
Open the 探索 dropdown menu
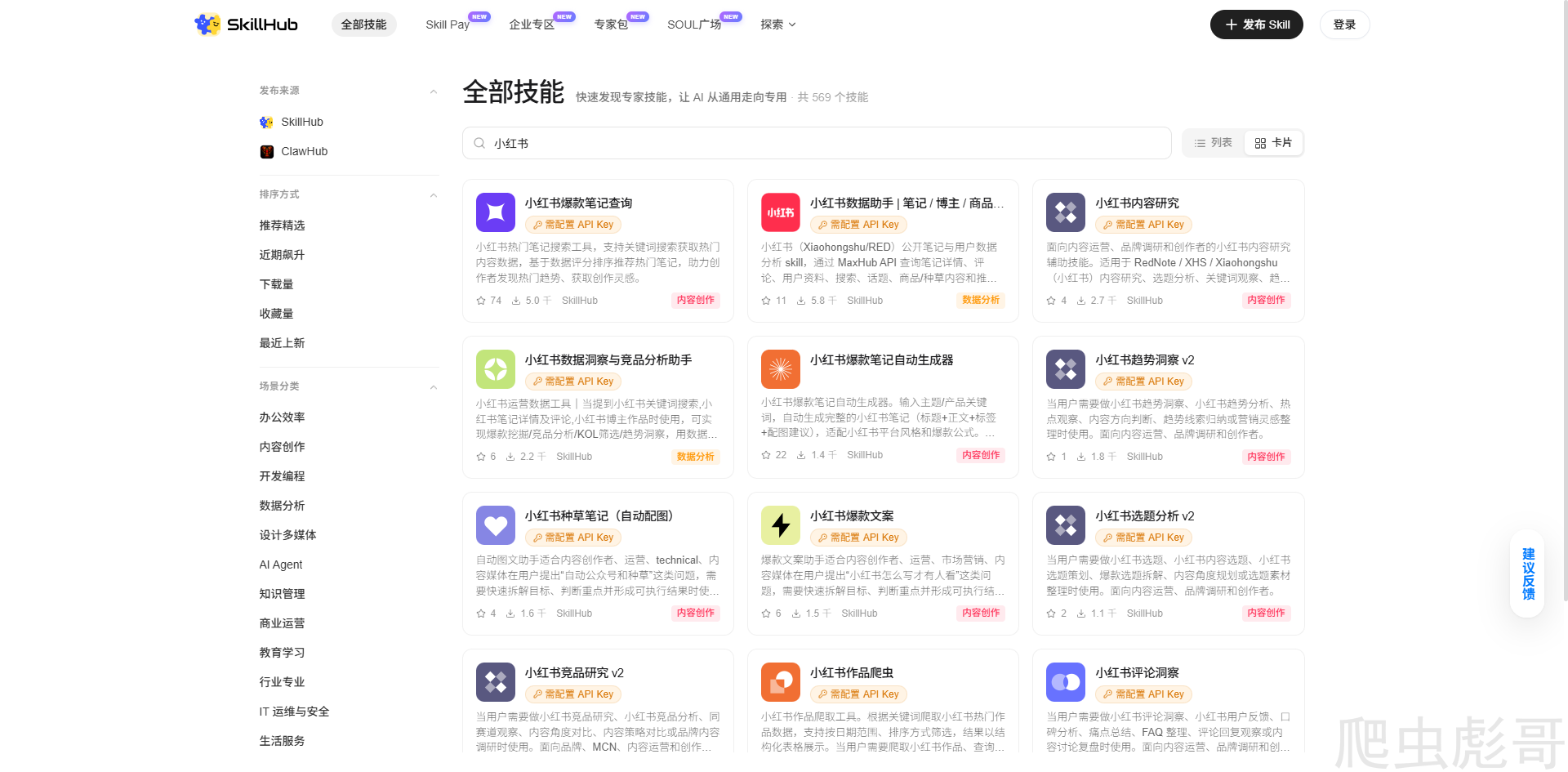(777, 25)
